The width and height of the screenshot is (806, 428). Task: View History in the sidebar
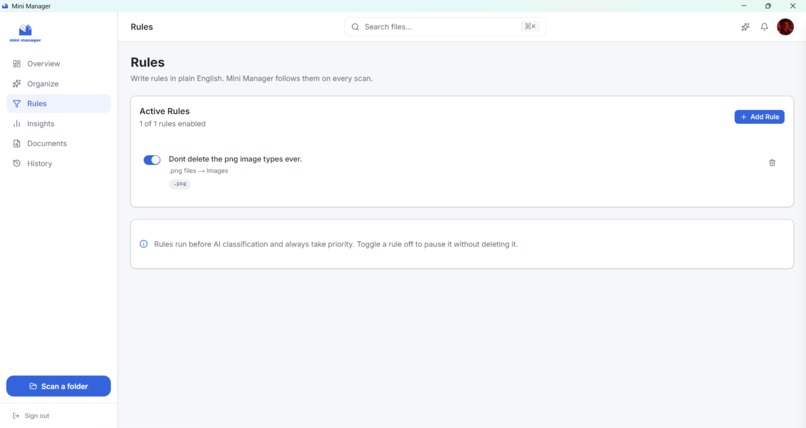point(58,163)
